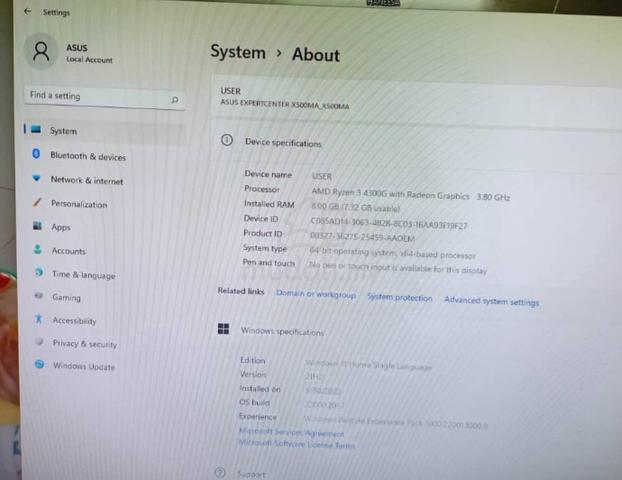
Task: Click the Apps icon in sidebar
Action: (37, 226)
